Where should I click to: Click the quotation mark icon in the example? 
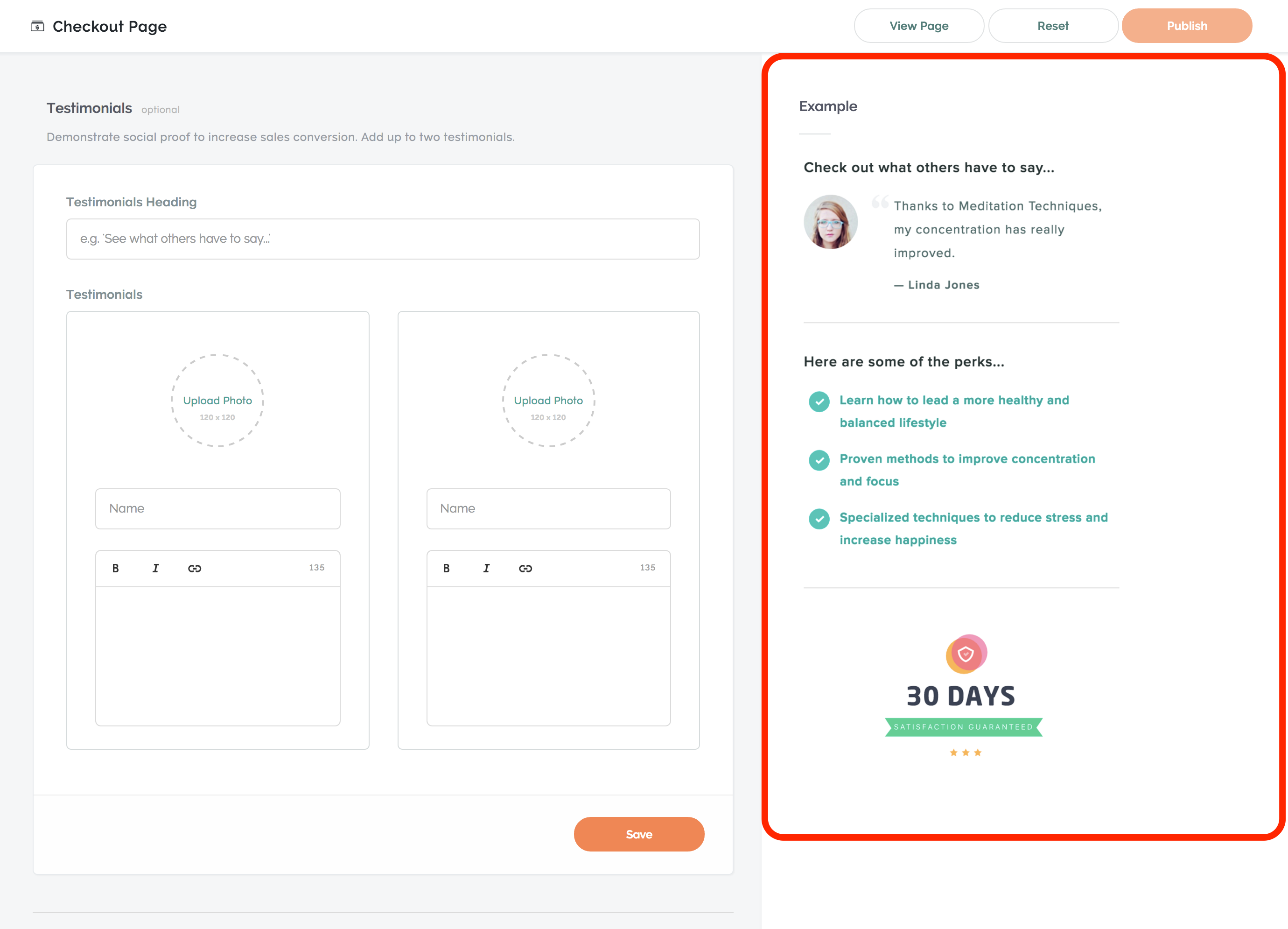coord(880,202)
